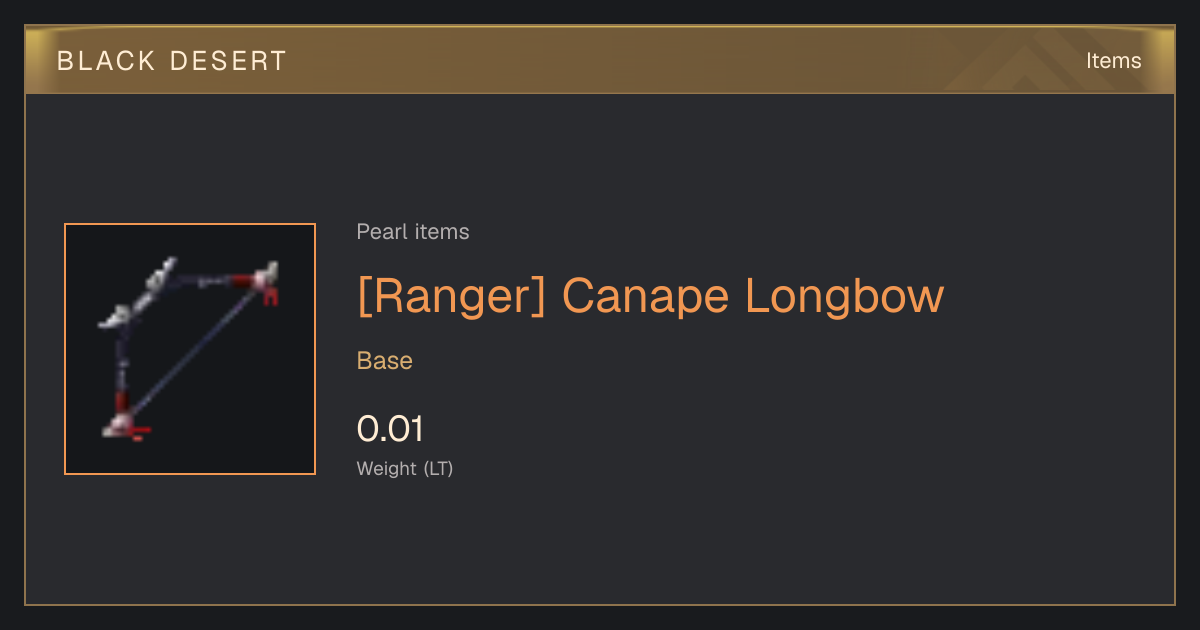Click the bow's lower-left red limb tip

(x=123, y=420)
